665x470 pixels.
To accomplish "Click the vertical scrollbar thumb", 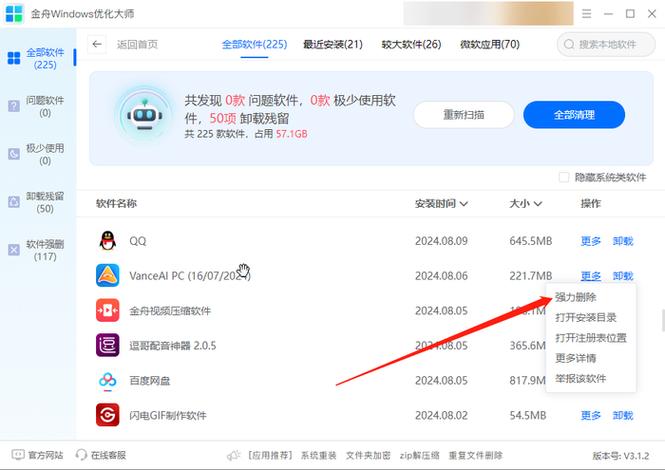I will tap(663, 320).
